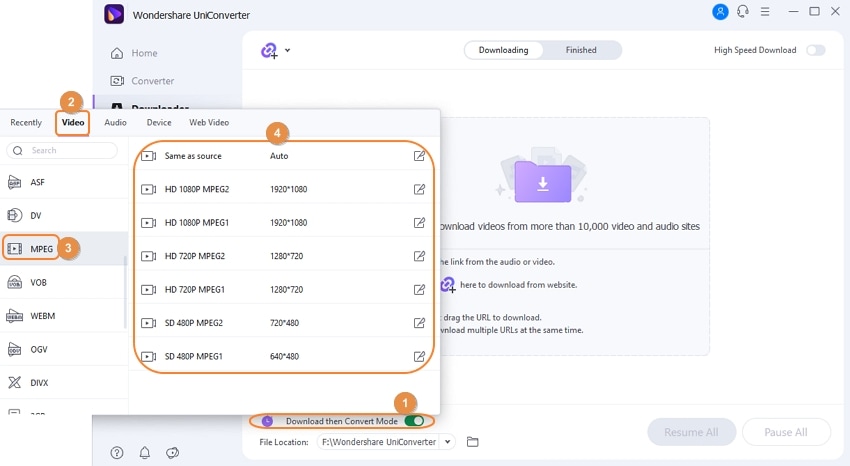The width and height of the screenshot is (850, 466).
Task: Expand the paste URL dropdown arrow
Action: coord(287,50)
